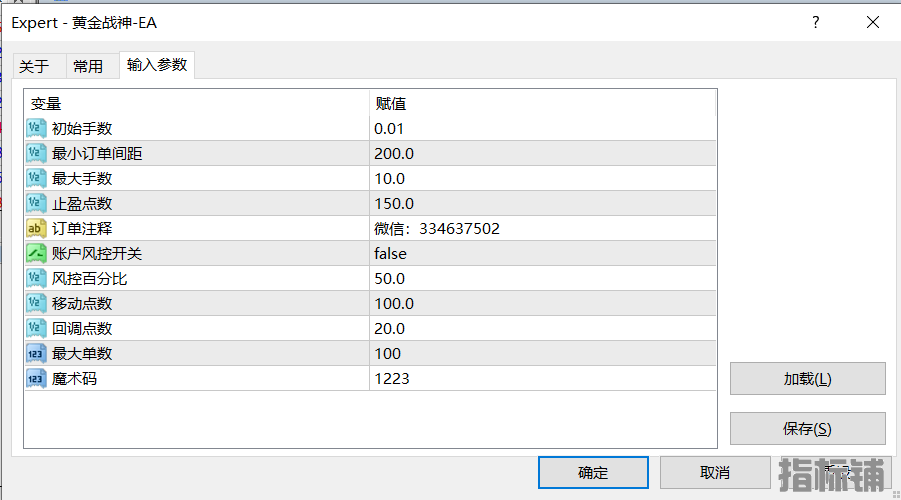Select the 止盈点数 variable name
The image size is (901, 500).
click(x=82, y=203)
